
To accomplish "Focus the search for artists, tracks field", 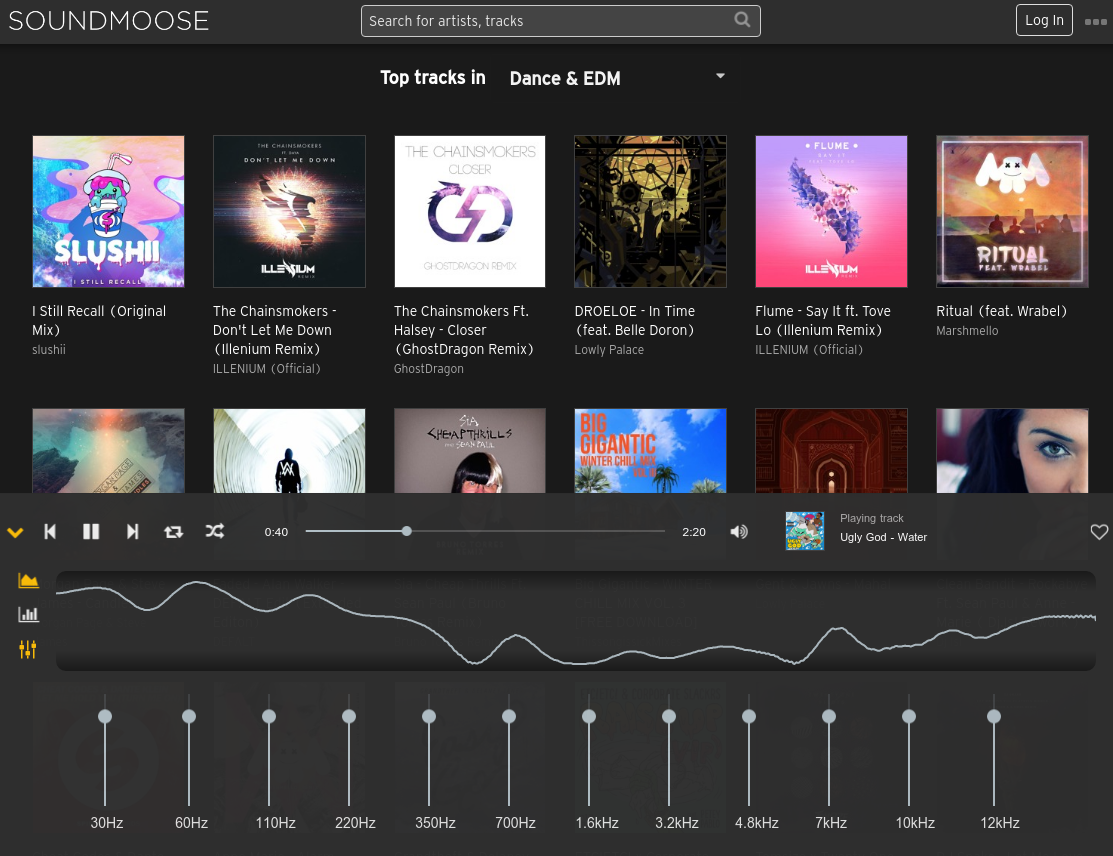I will (x=561, y=21).
